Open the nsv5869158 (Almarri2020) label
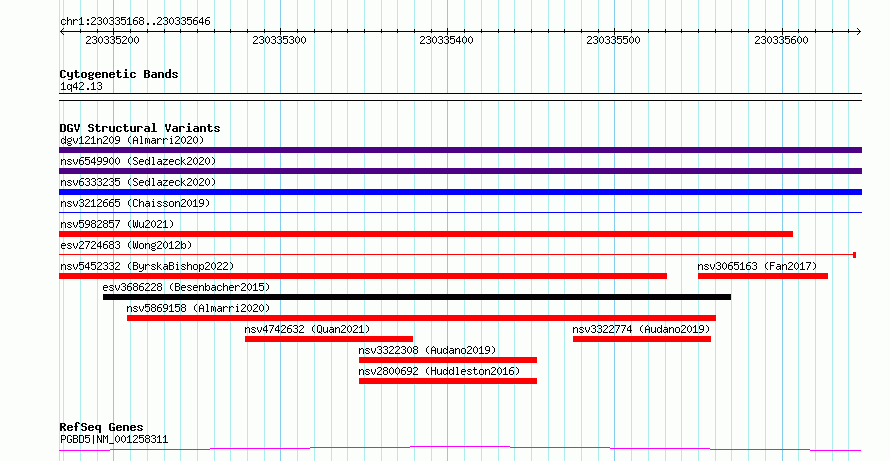Image resolution: width=890 pixels, height=461 pixels. 198,308
